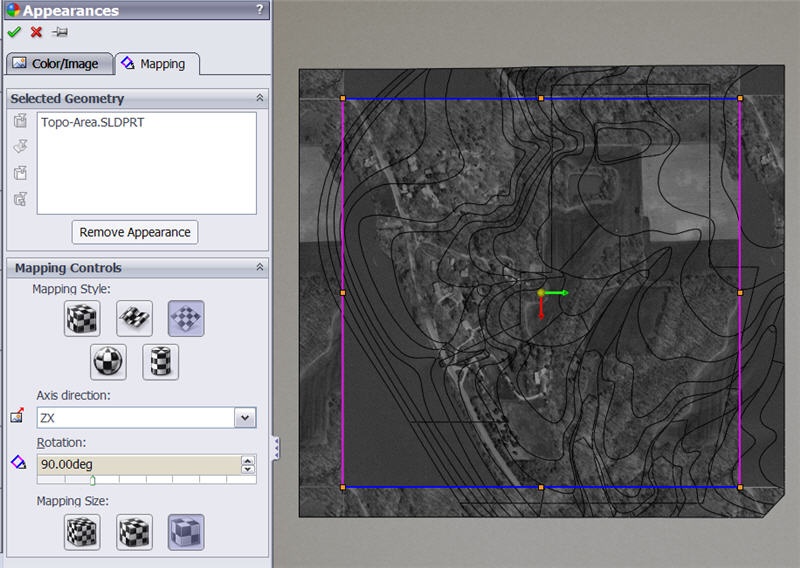Choose the surface mapping style icon
This screenshot has height=568, width=800.
coord(135,319)
